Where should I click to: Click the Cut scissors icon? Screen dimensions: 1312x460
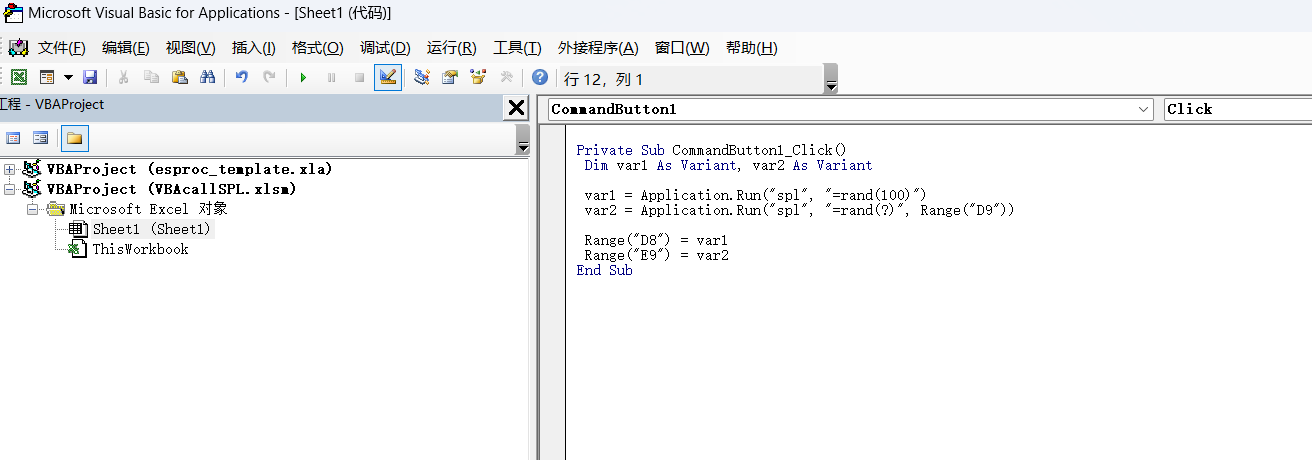124,77
